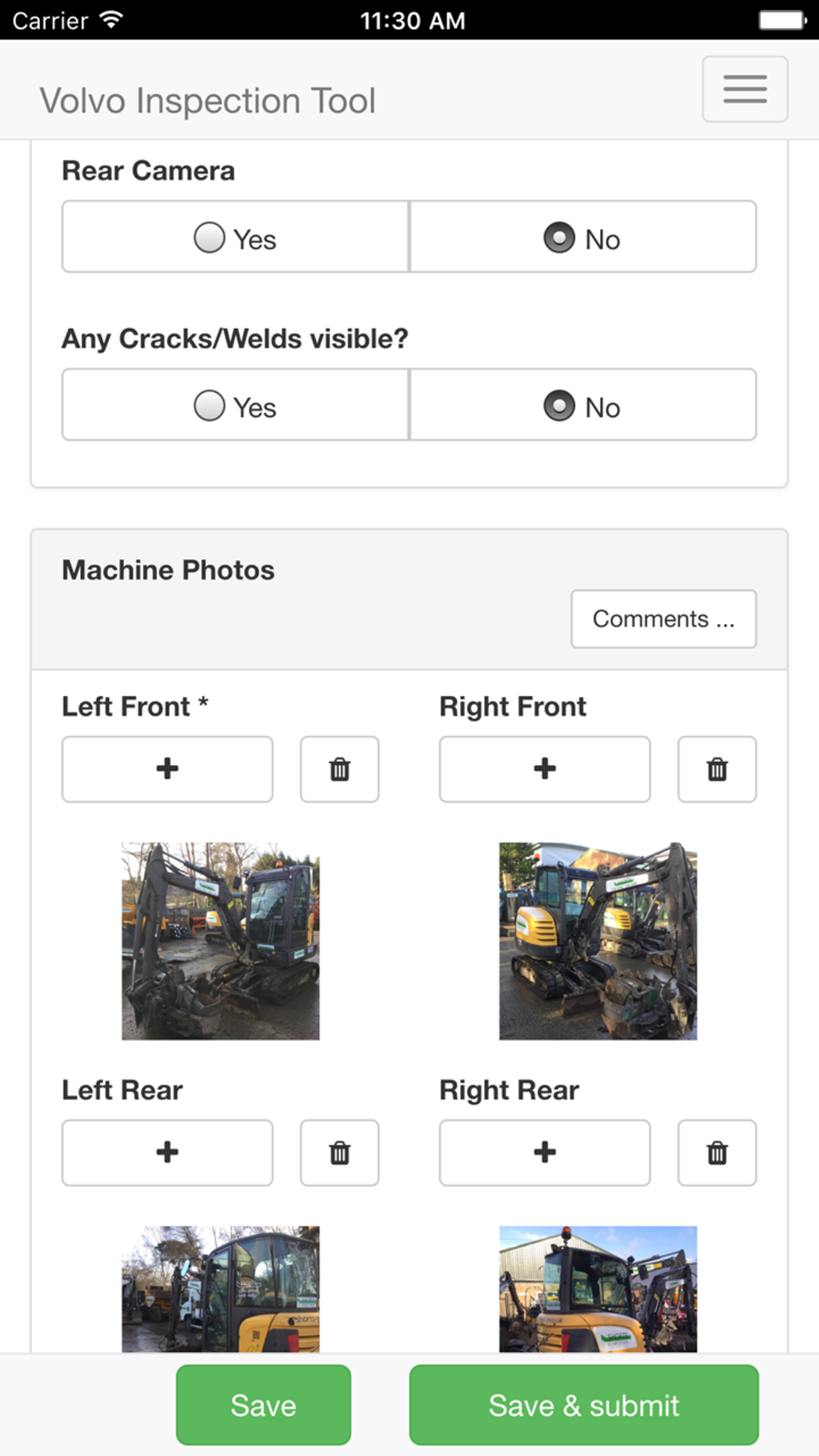Add a Left Rear photo

[x=167, y=1153]
